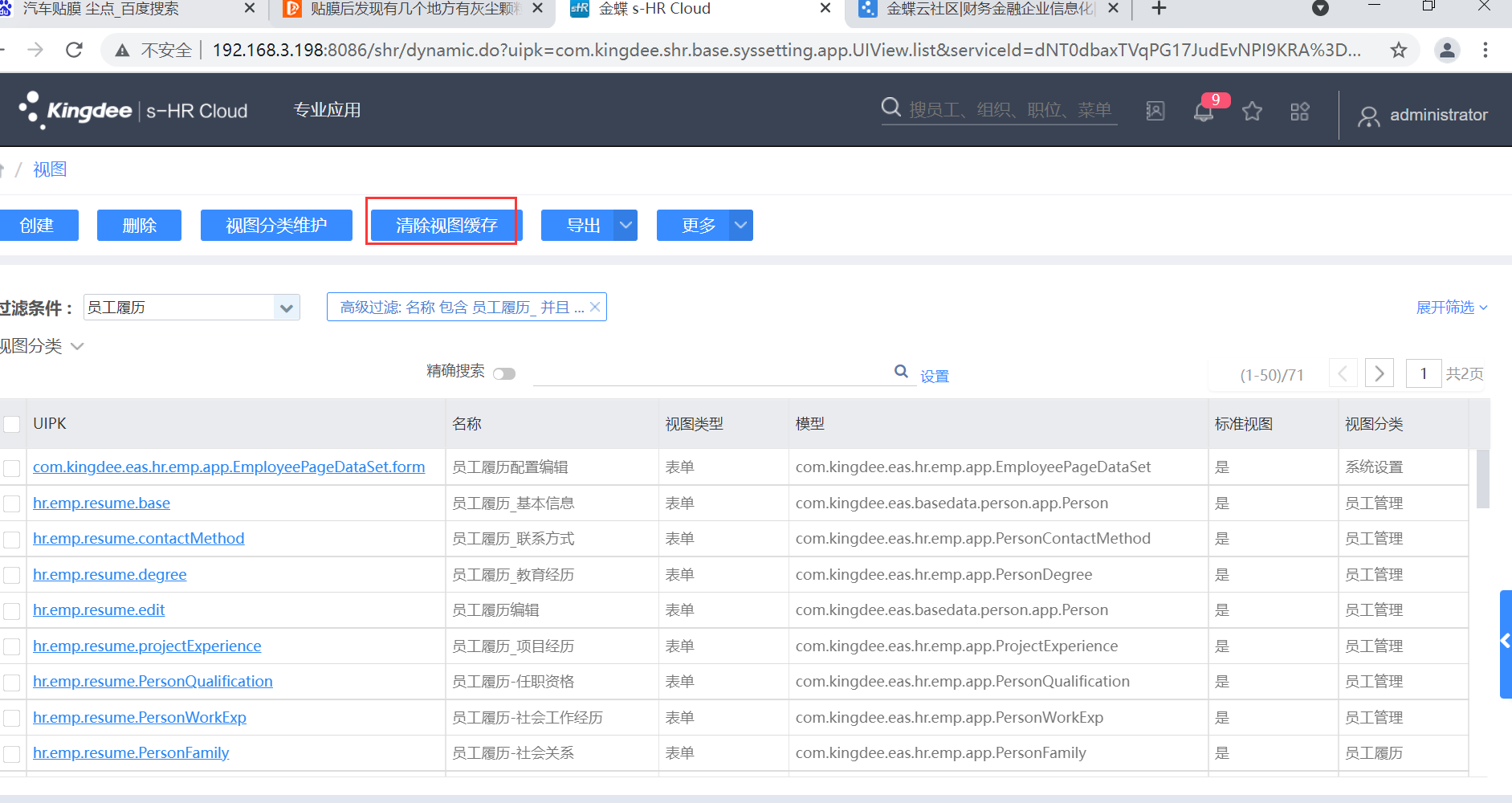The height and width of the screenshot is (803, 1512).
Task: Open the Chrome three-dot menu
Action: [1486, 50]
